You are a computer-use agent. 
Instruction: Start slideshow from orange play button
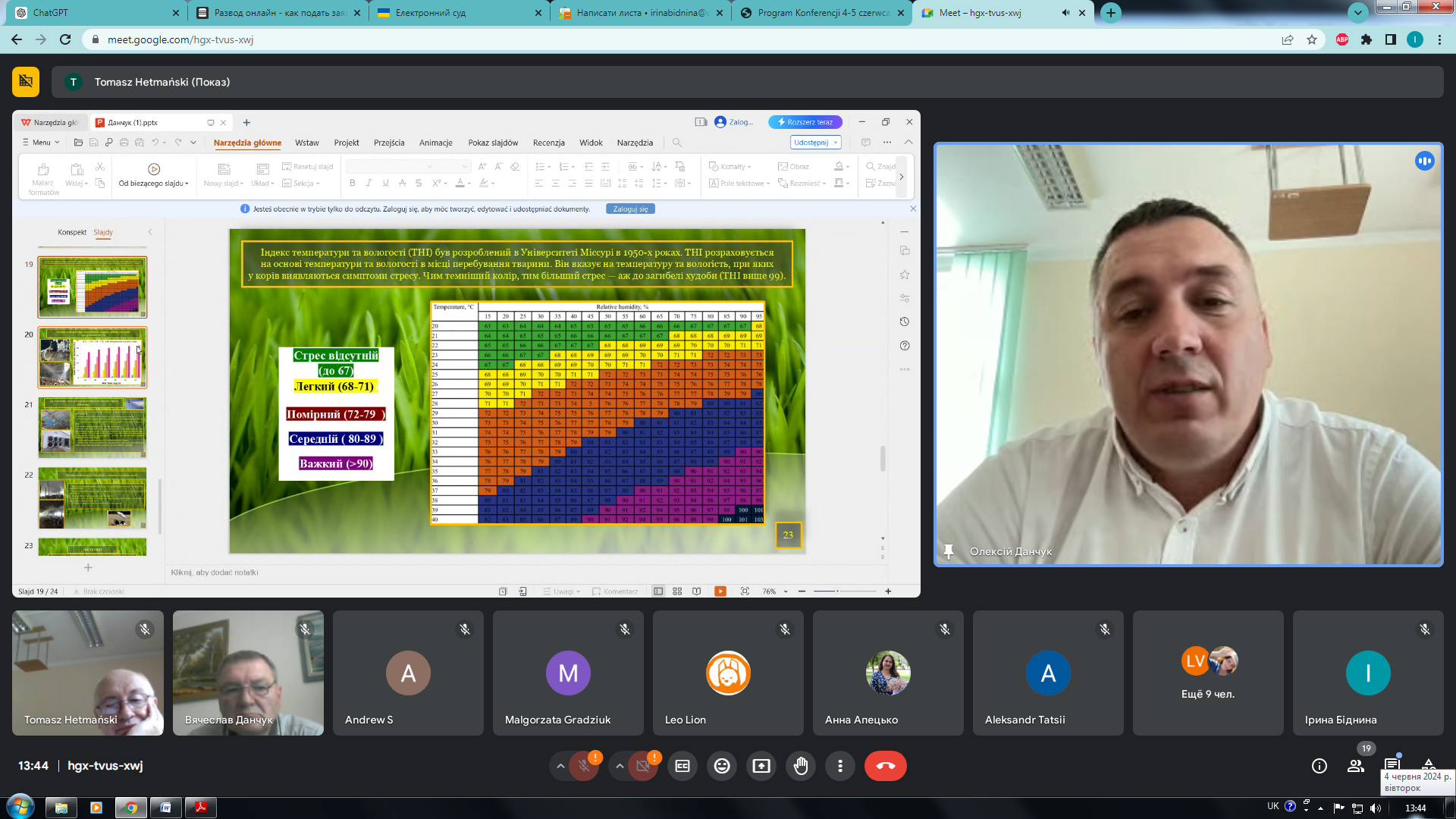click(x=720, y=591)
